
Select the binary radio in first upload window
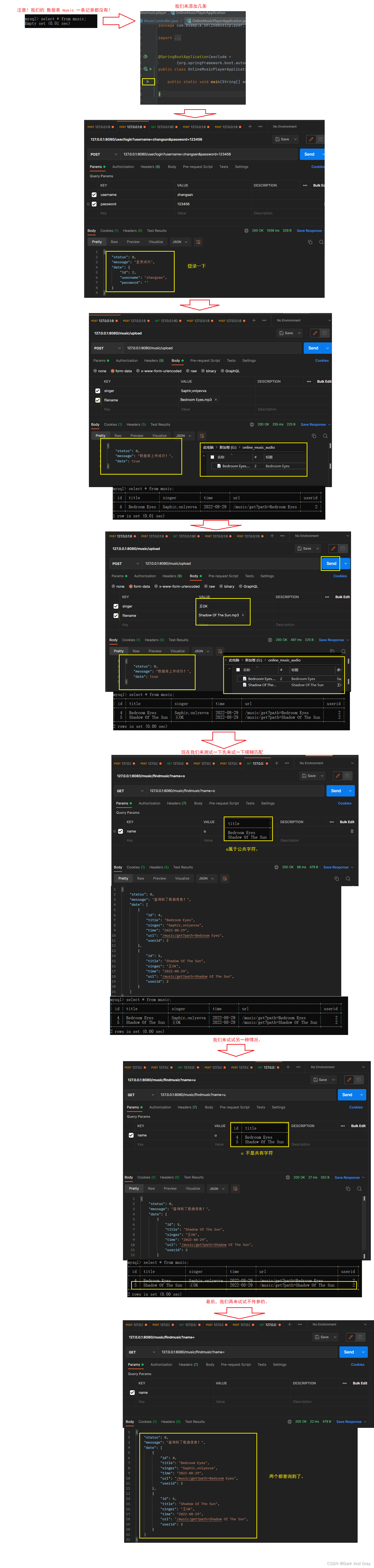tap(203, 371)
